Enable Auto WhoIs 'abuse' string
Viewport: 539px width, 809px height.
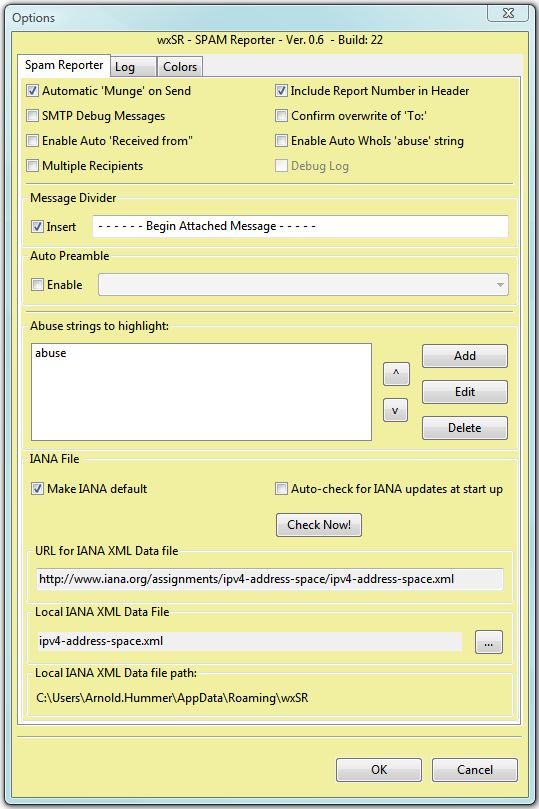pyautogui.click(x=281, y=140)
